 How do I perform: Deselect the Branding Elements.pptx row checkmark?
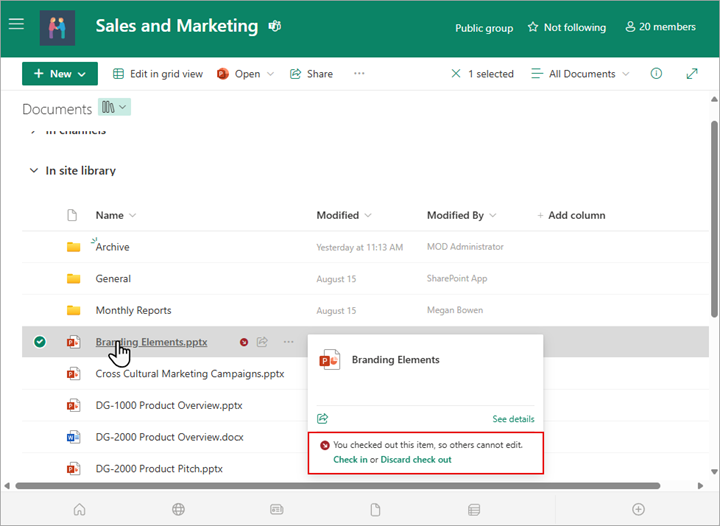tap(40, 342)
